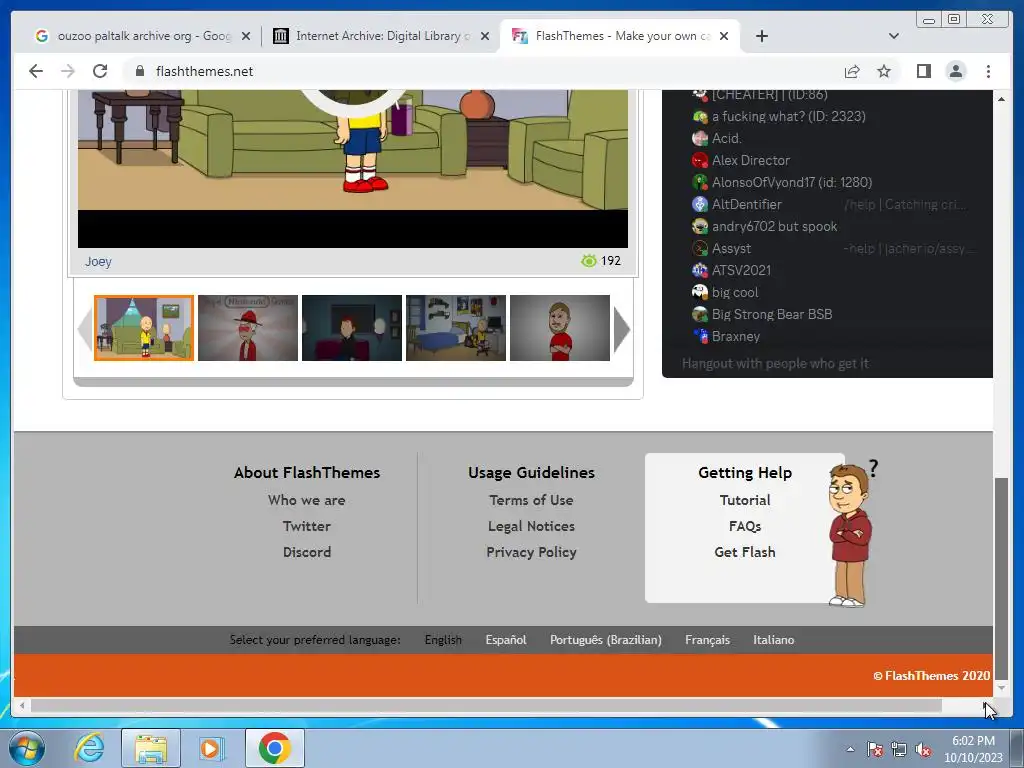The image size is (1024, 768).
Task: Close the Google search tab
Action: point(246,36)
